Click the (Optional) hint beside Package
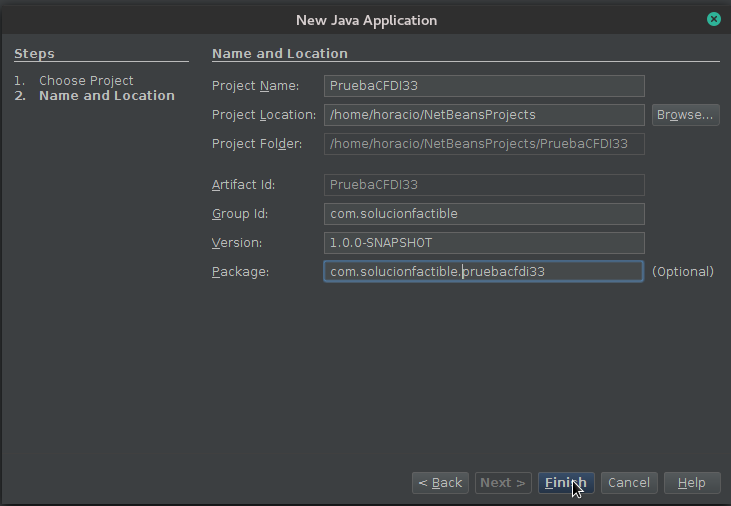Screen dimensions: 731x506 tap(683, 272)
